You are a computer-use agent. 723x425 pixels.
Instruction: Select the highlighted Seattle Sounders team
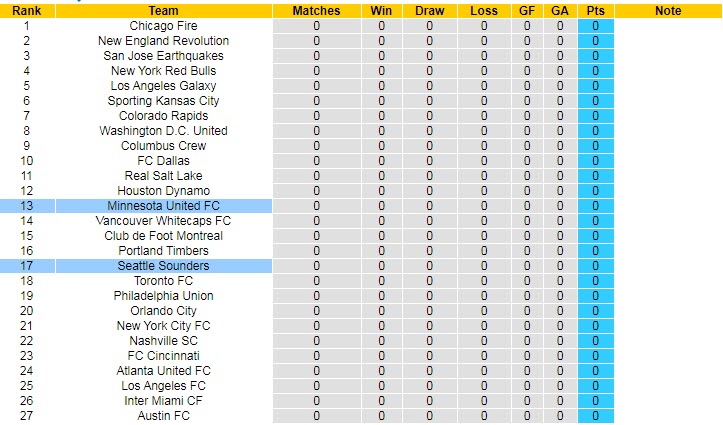coord(163,266)
